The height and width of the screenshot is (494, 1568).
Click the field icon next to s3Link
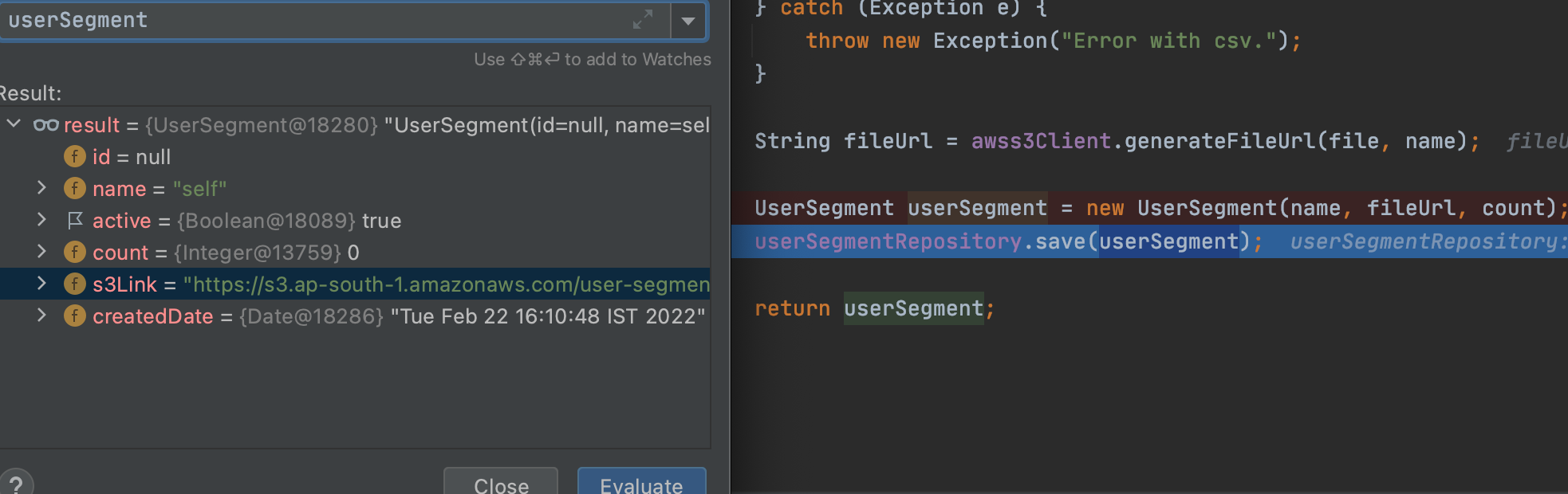[75, 284]
